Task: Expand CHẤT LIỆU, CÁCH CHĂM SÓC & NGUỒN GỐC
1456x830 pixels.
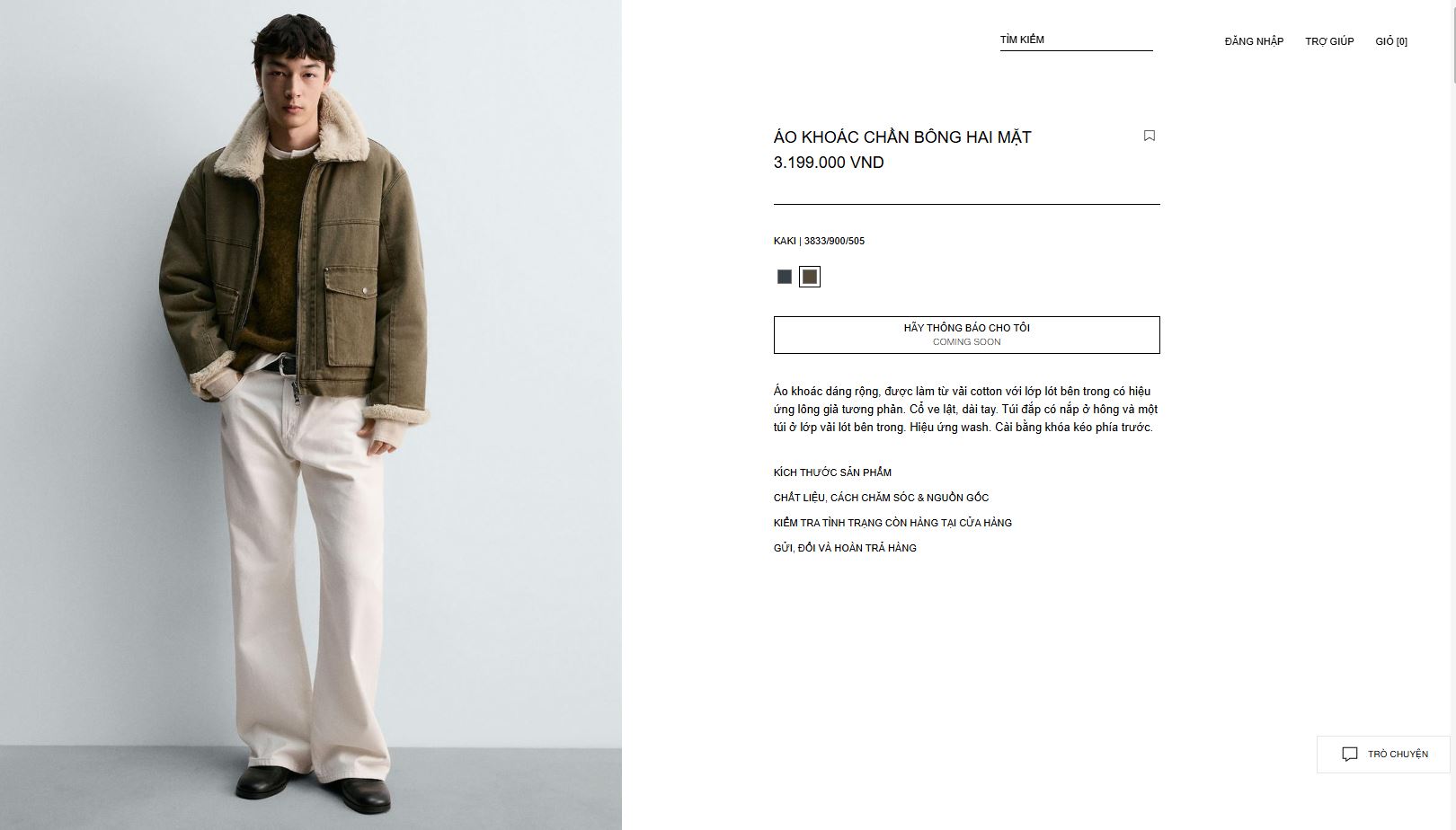Action: coord(881,498)
